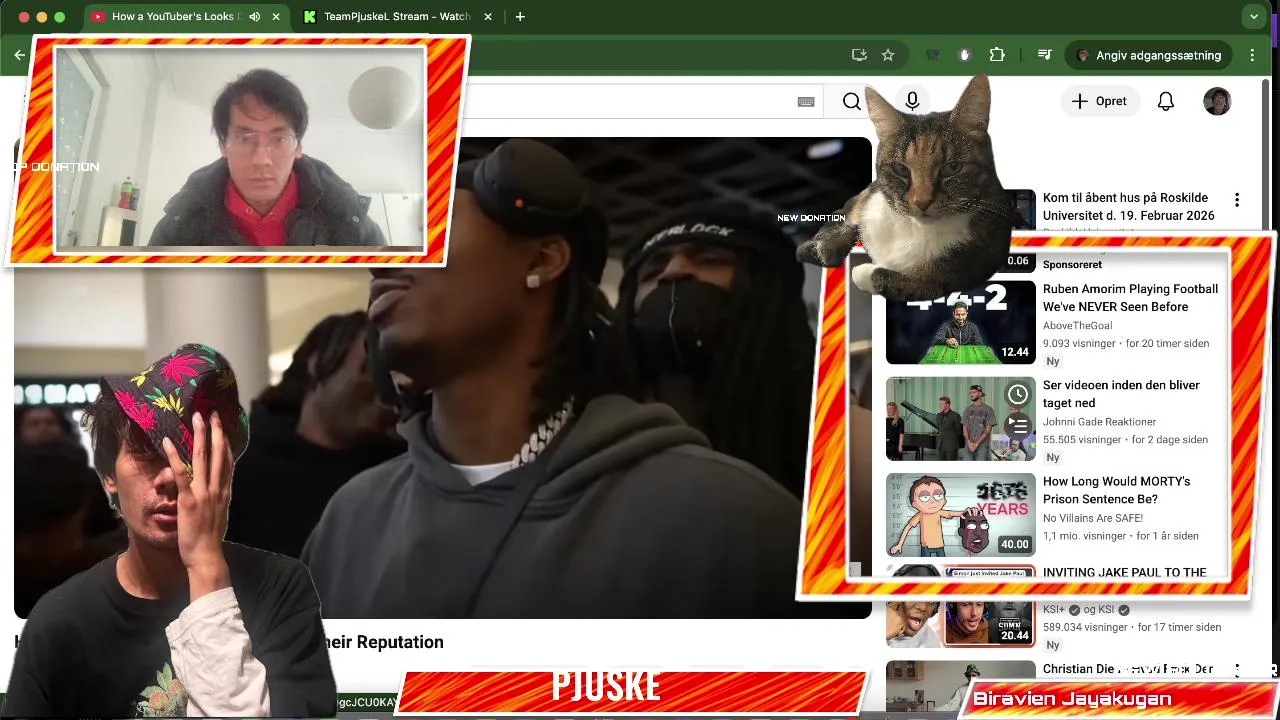
Task: Open 'Ruben Amorim Playing Football' video title
Action: tap(1130, 298)
